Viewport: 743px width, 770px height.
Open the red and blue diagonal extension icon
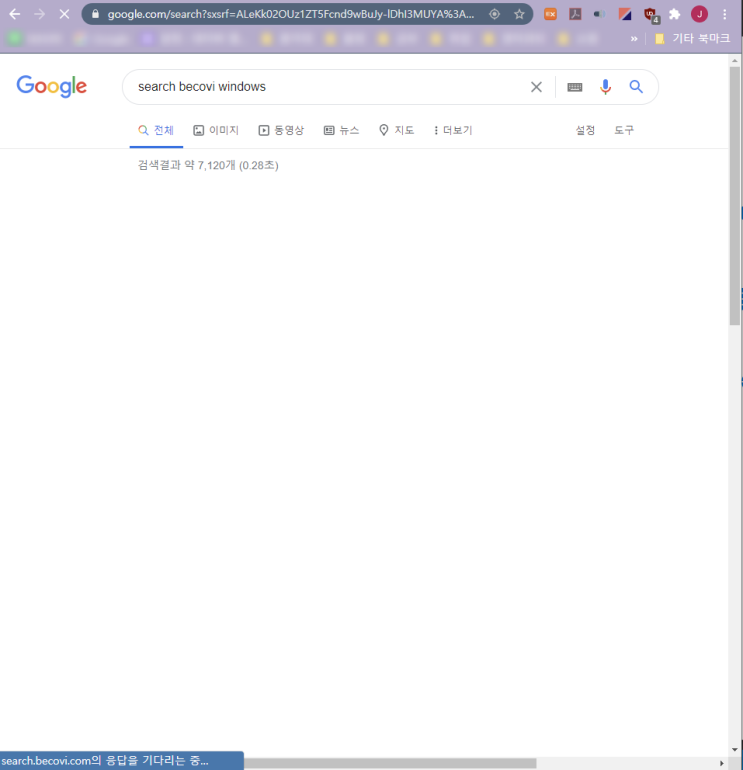(625, 14)
